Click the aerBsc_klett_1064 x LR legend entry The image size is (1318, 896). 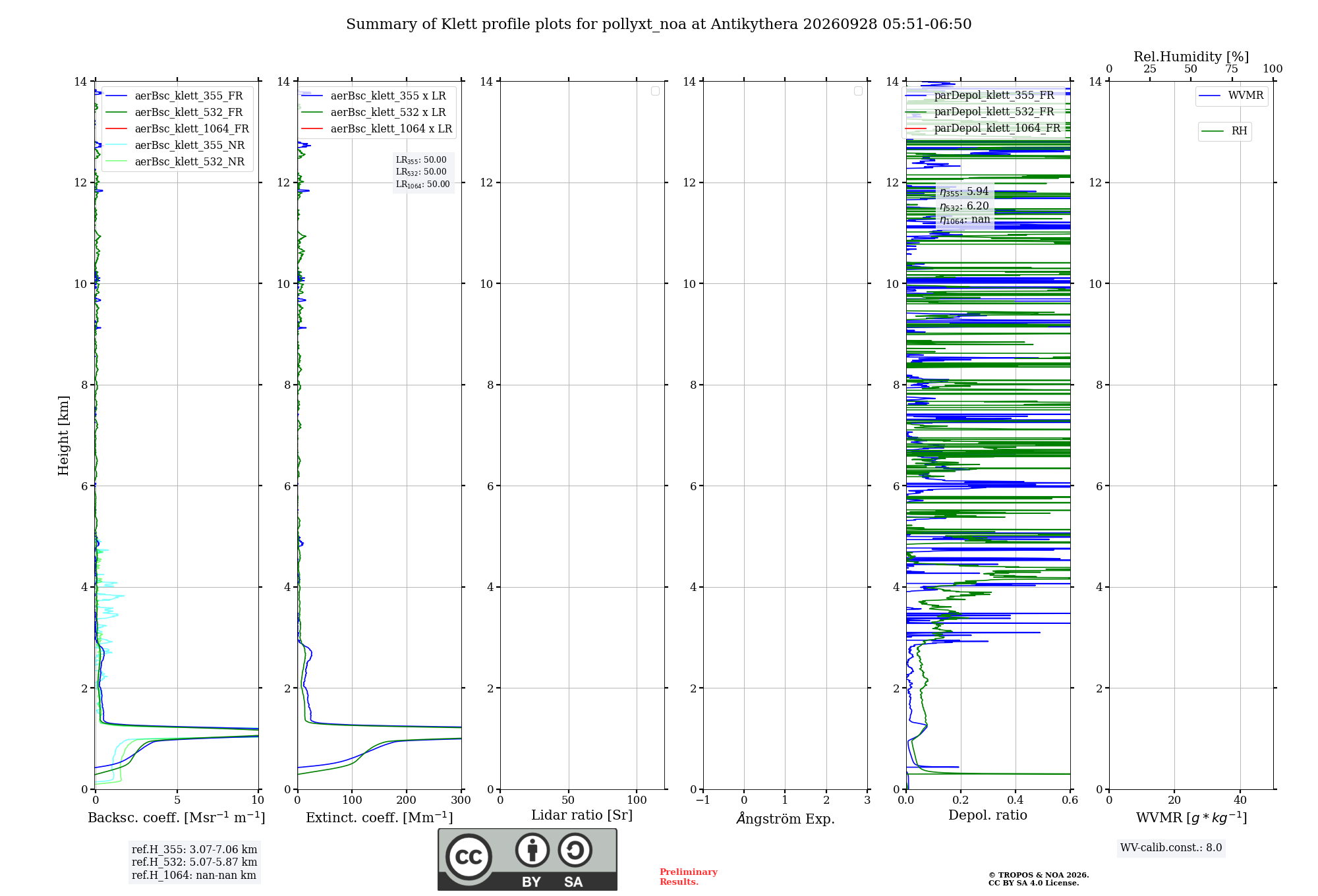pyautogui.click(x=377, y=129)
